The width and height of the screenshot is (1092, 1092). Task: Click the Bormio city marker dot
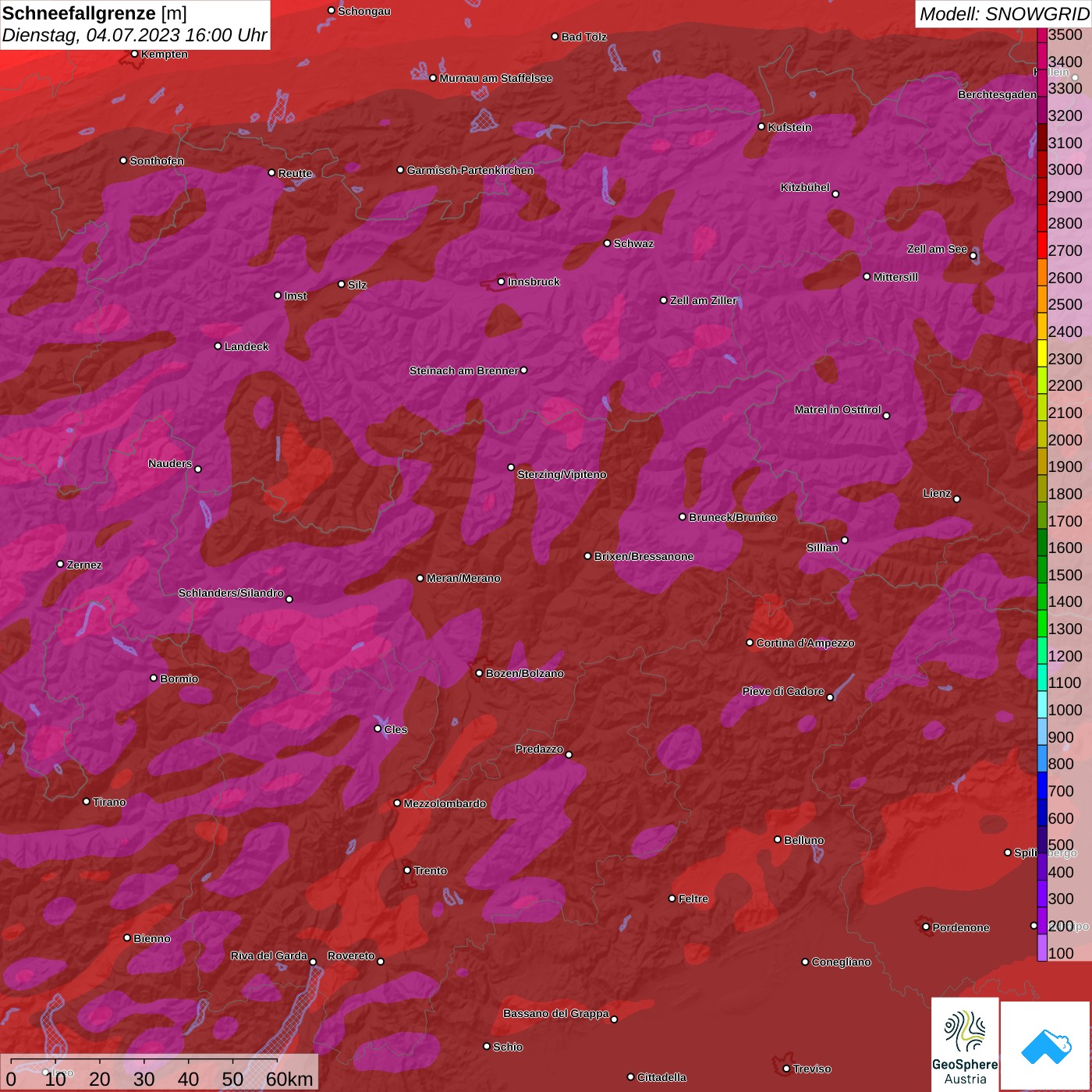coord(154,678)
